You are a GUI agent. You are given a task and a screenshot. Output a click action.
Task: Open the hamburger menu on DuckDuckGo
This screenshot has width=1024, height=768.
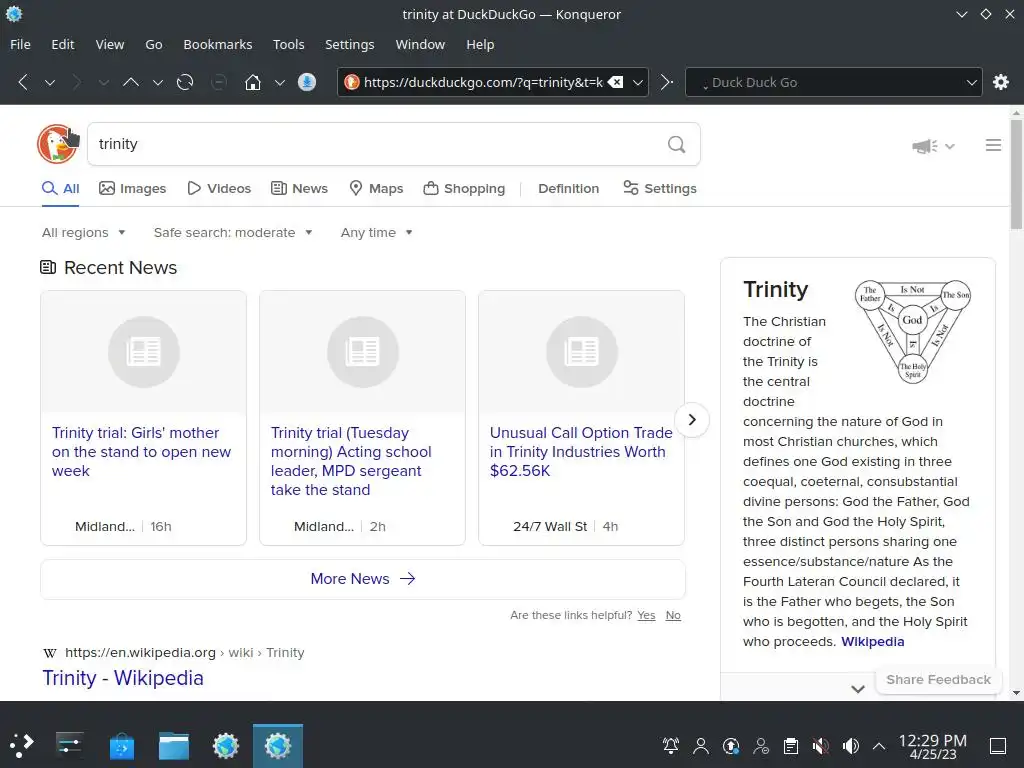993,145
